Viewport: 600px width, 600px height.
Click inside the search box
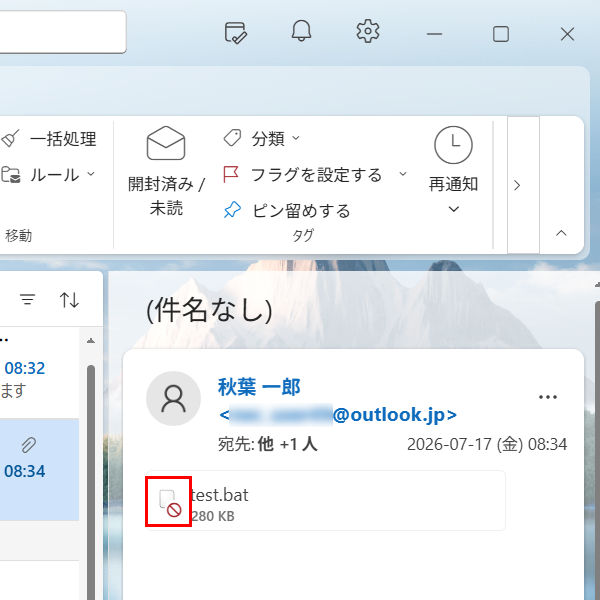(63, 32)
